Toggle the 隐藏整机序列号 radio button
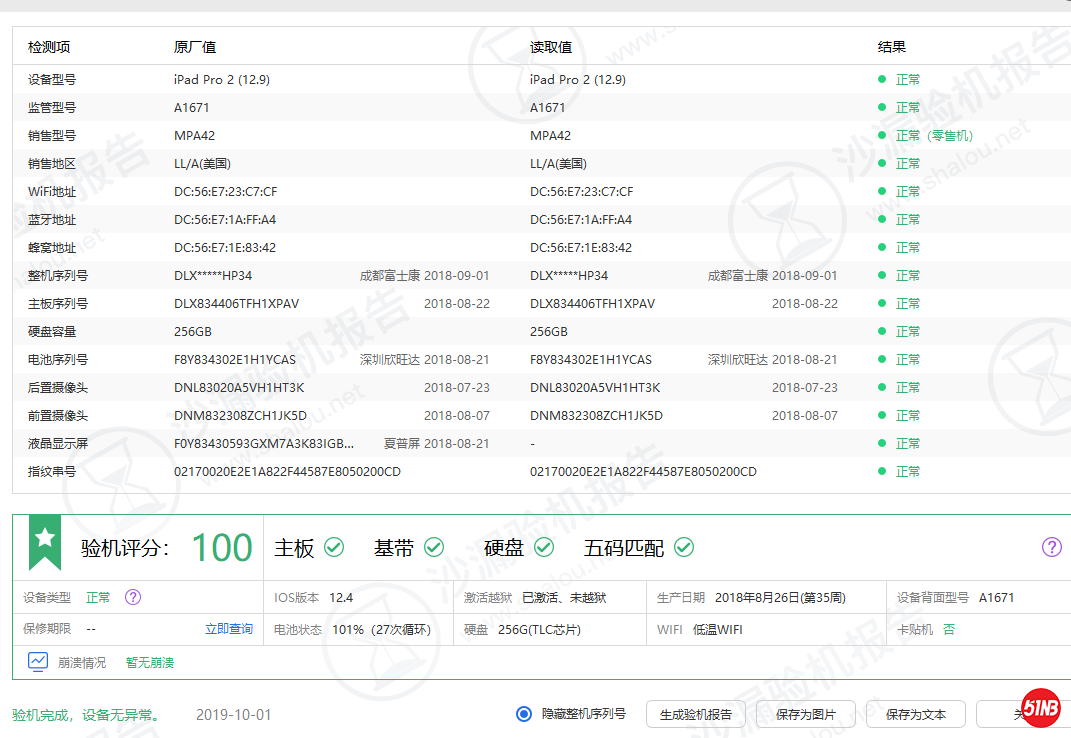 (524, 714)
